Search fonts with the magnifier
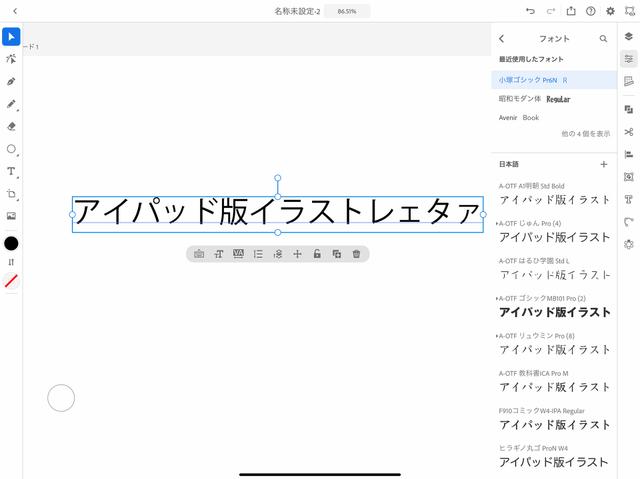Image resolution: width=640 pixels, height=479 pixels. [603, 39]
